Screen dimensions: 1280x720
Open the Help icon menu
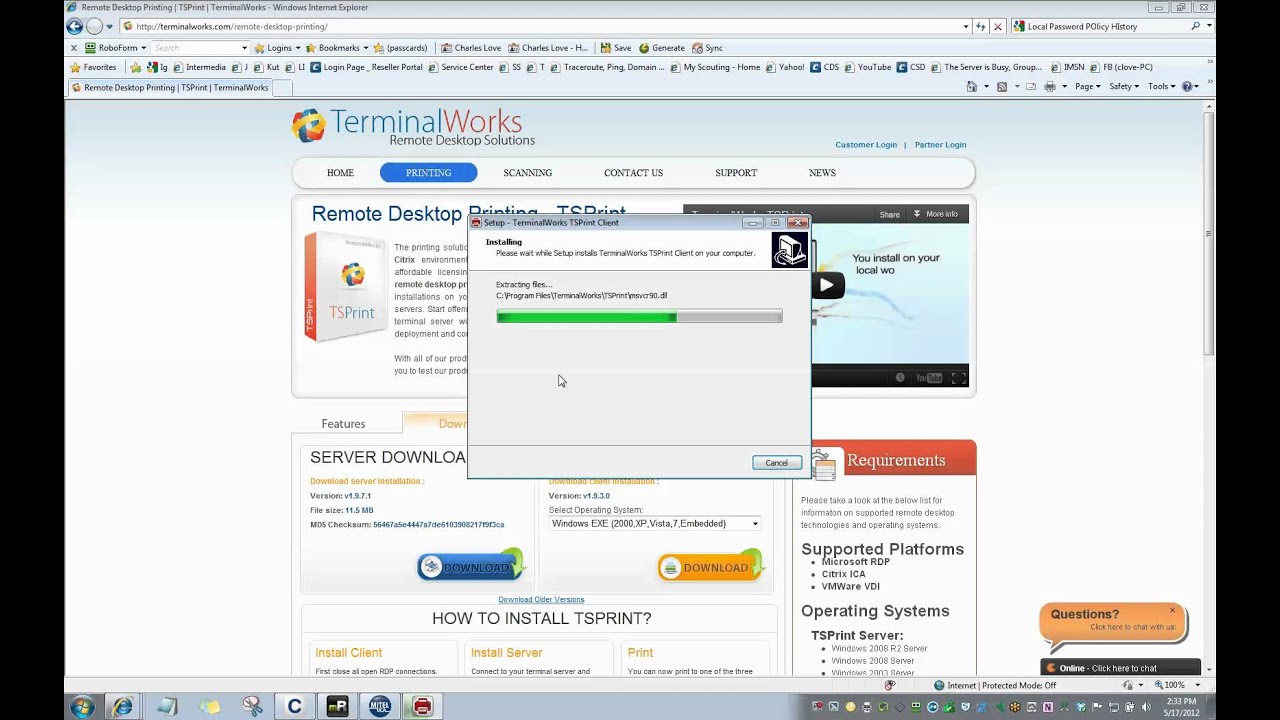[1190, 87]
